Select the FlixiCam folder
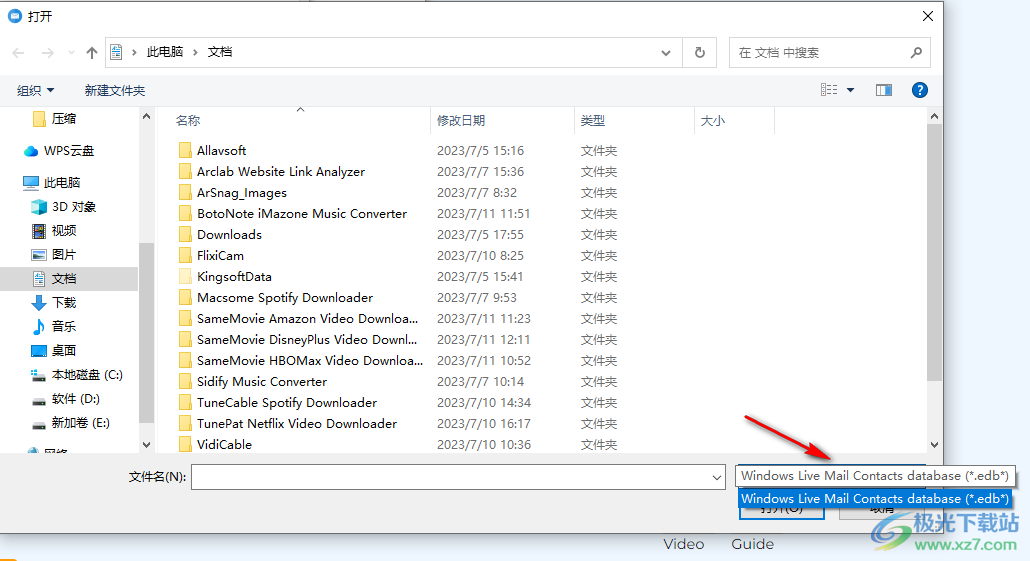Screen dimensions: 1030x561 [x=220, y=256]
